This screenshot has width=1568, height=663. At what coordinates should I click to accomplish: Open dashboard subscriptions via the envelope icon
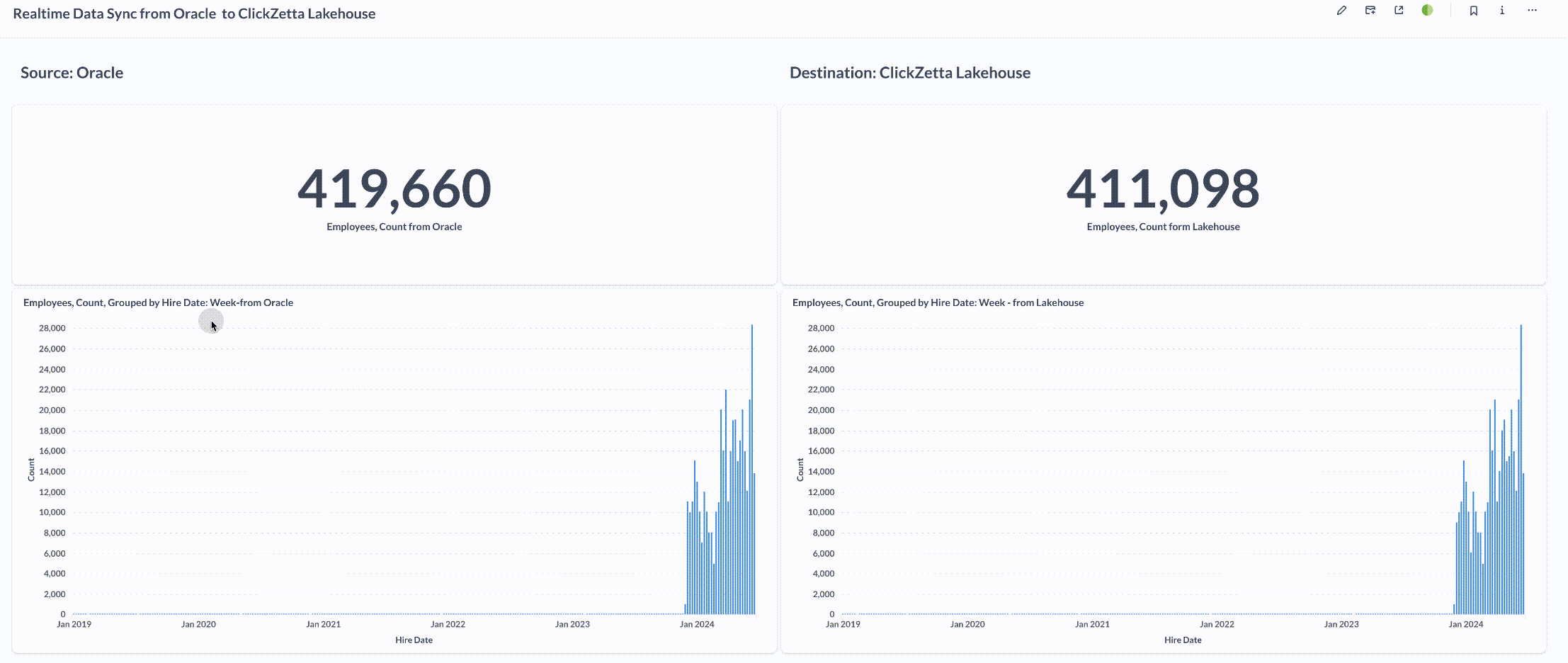point(1370,11)
